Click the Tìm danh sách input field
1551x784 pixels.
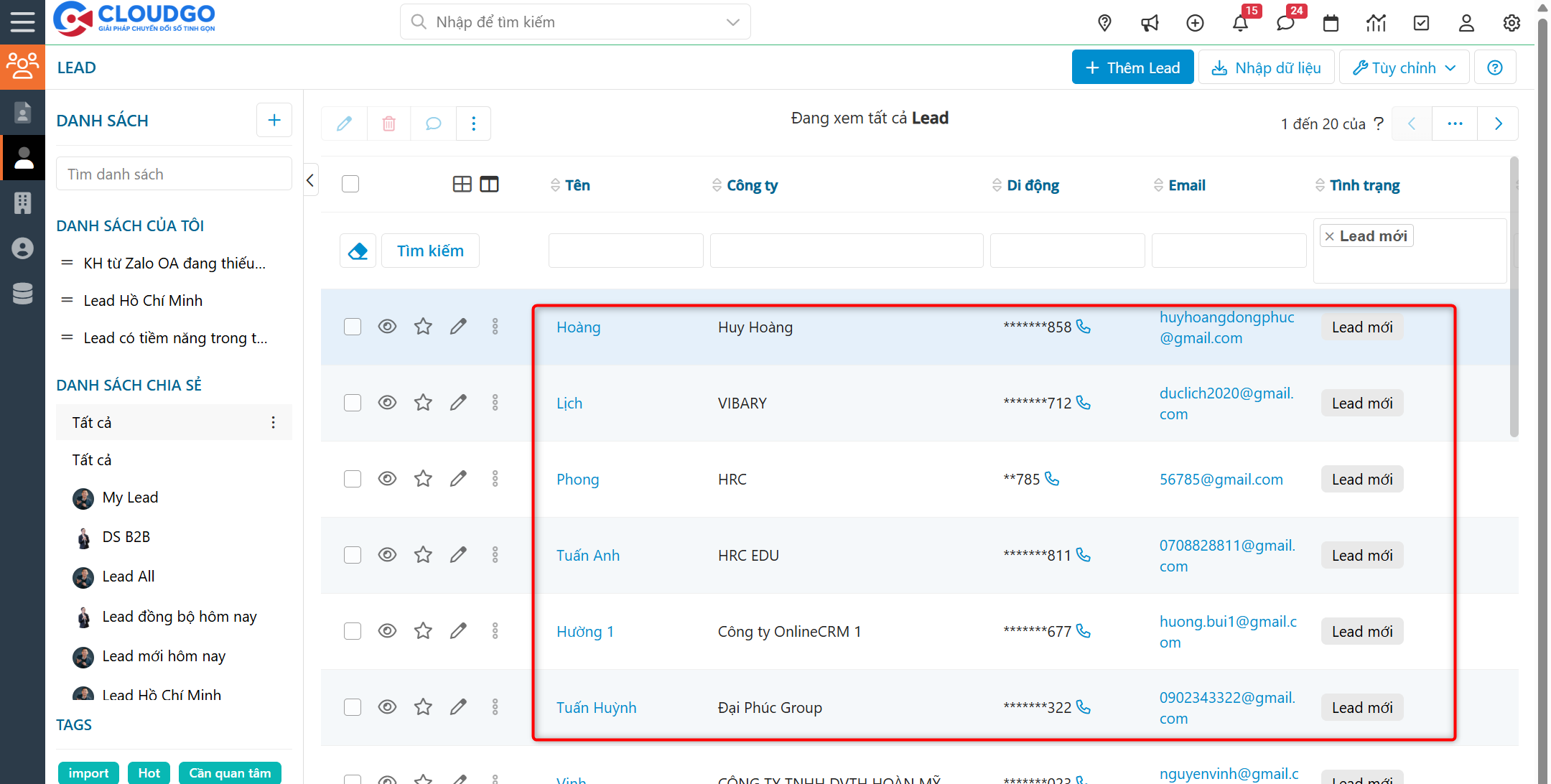point(174,174)
